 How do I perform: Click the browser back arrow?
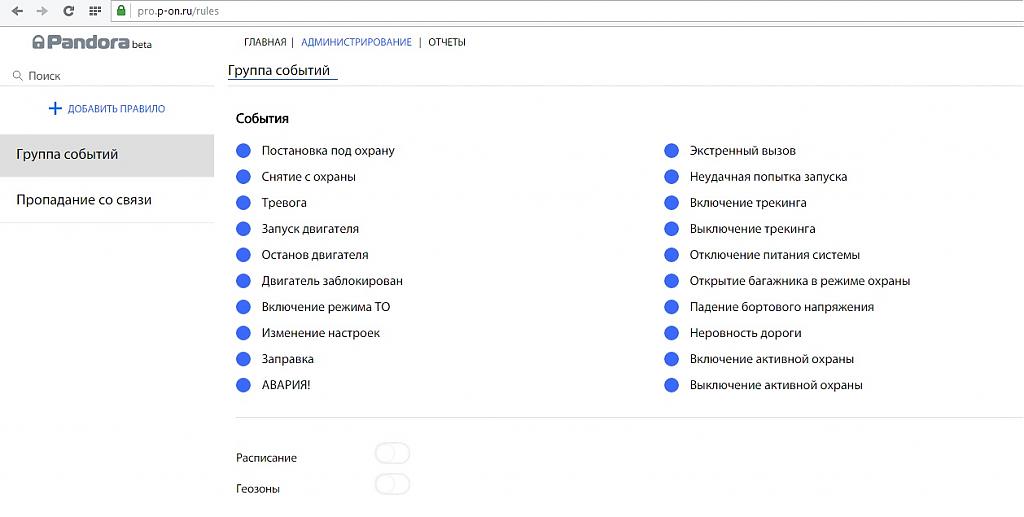coord(17,11)
